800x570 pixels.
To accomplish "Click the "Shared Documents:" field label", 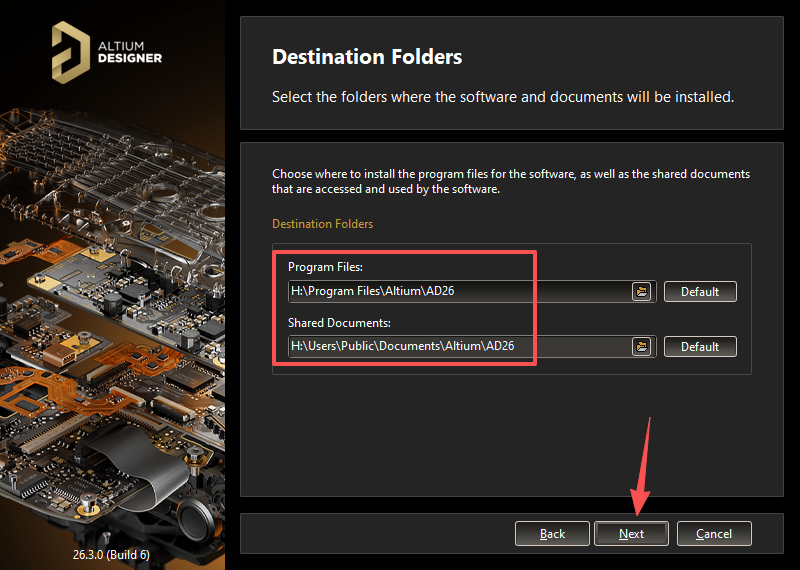I will click(339, 322).
